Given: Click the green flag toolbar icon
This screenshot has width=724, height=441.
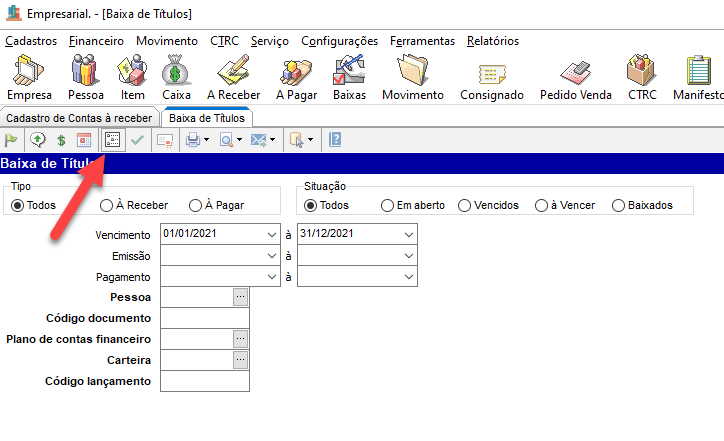Looking at the screenshot, I should [12, 140].
